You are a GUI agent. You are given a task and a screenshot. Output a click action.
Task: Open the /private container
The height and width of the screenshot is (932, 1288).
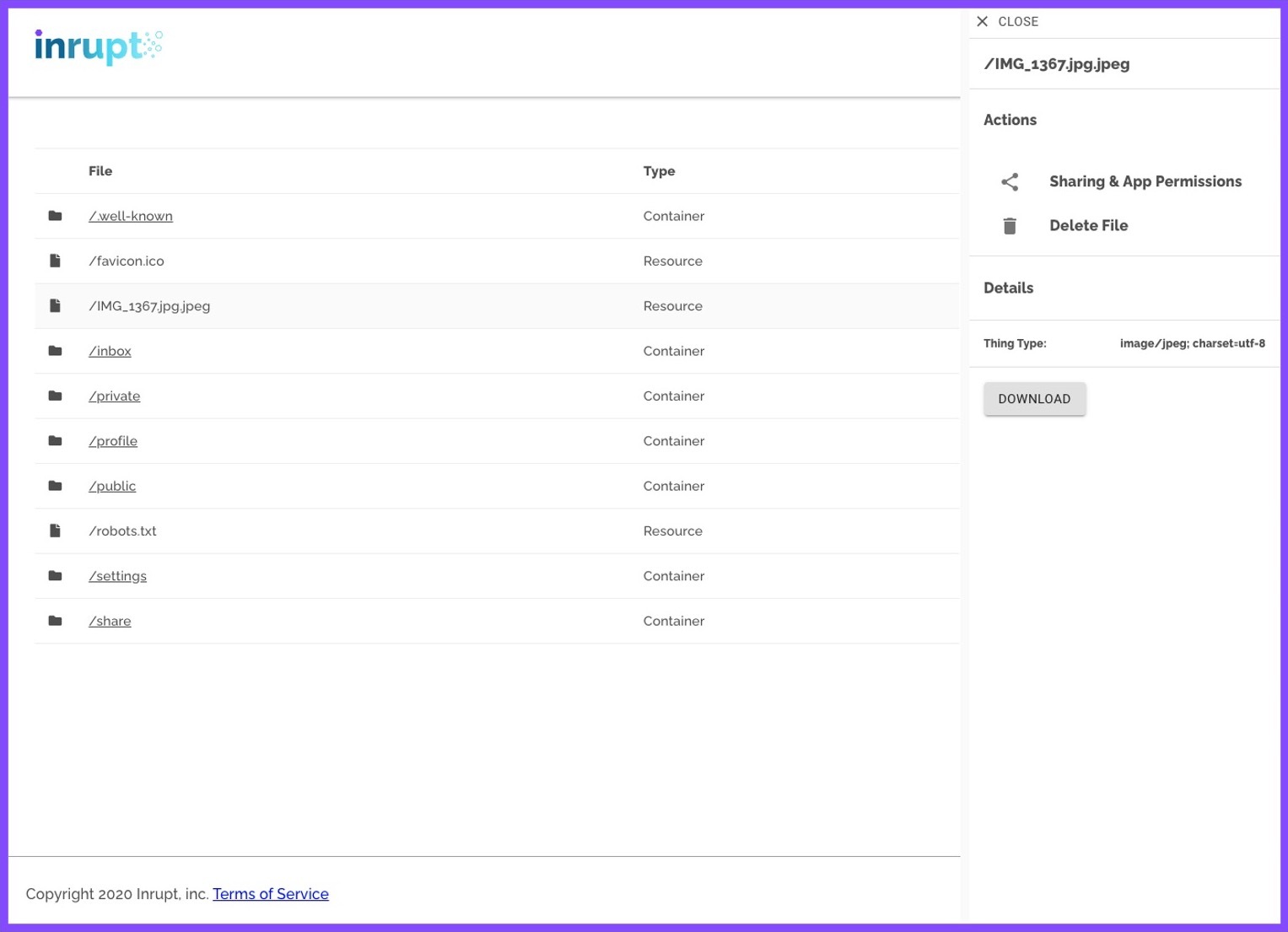tap(115, 396)
